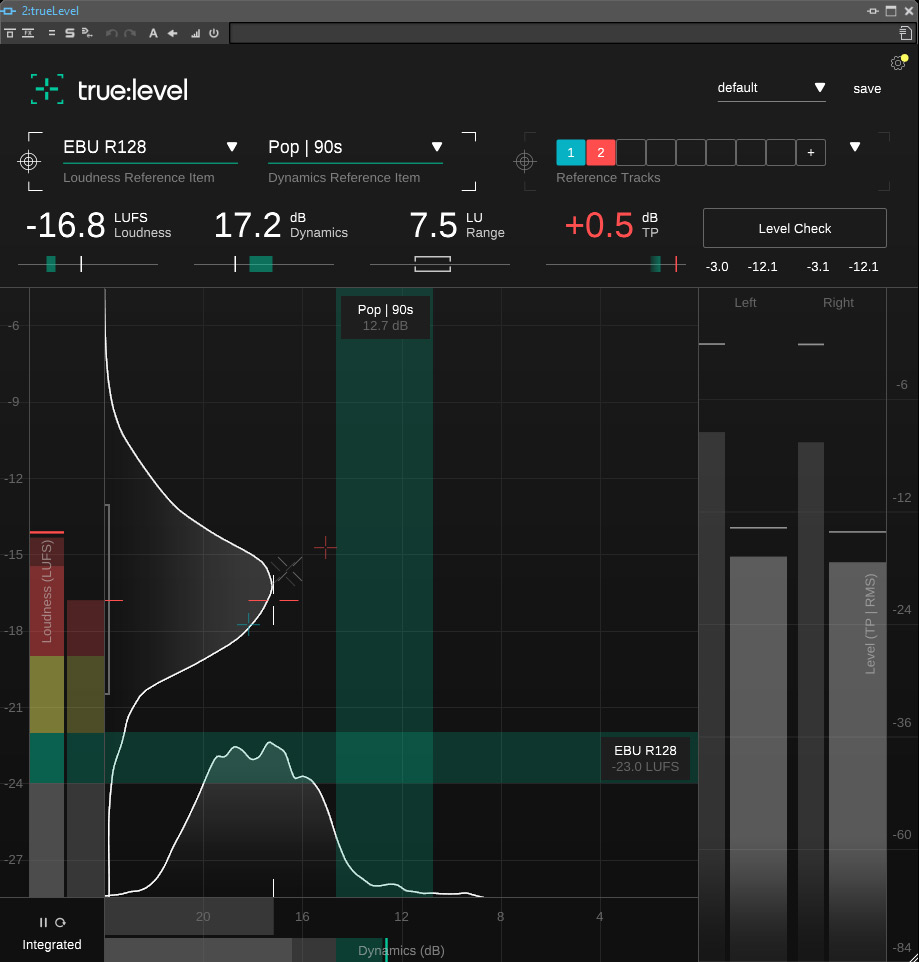Open the default preset dropdown
This screenshot has height=962, width=919.
771,88
